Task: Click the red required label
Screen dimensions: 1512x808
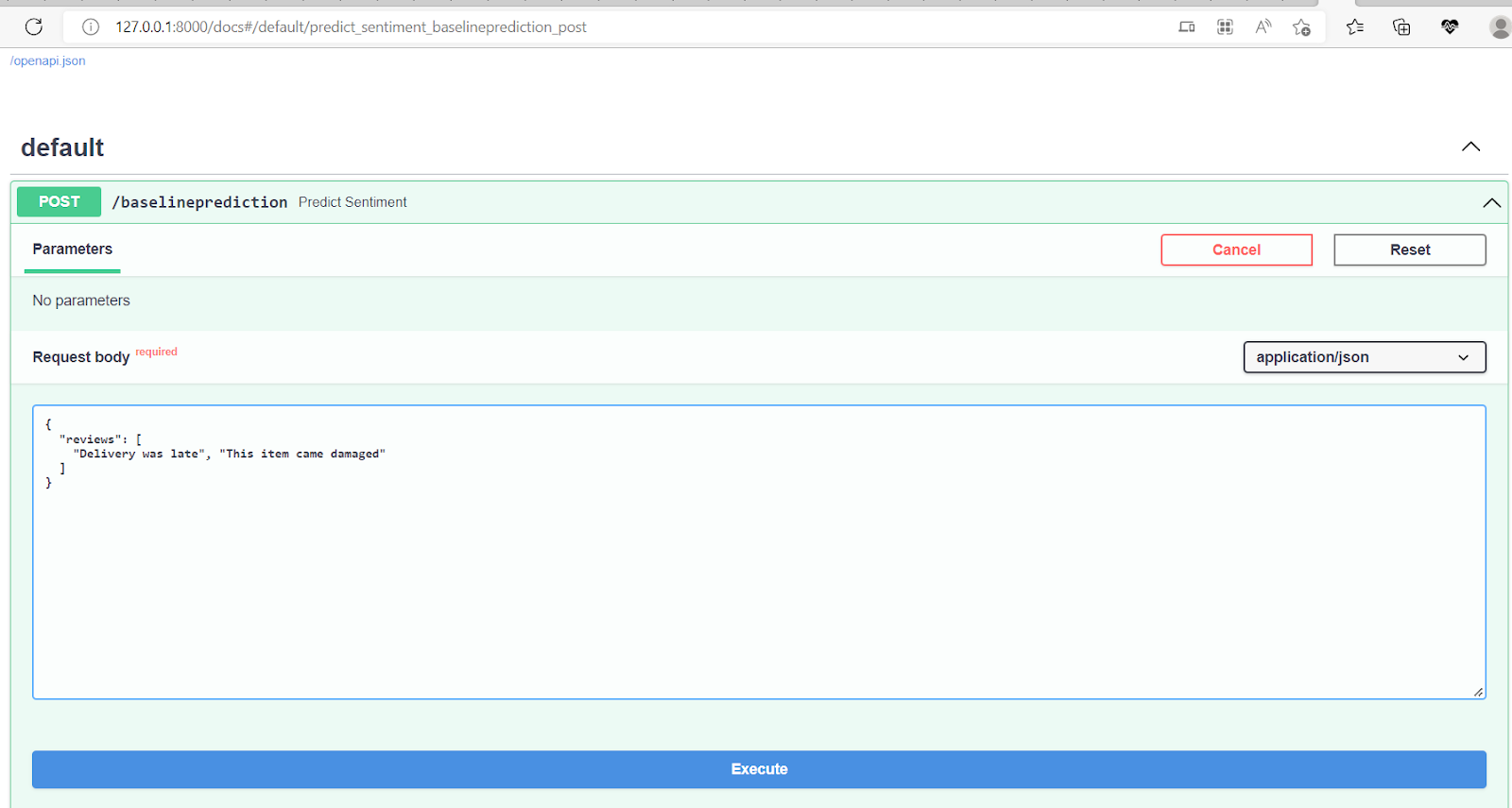Action: (156, 352)
